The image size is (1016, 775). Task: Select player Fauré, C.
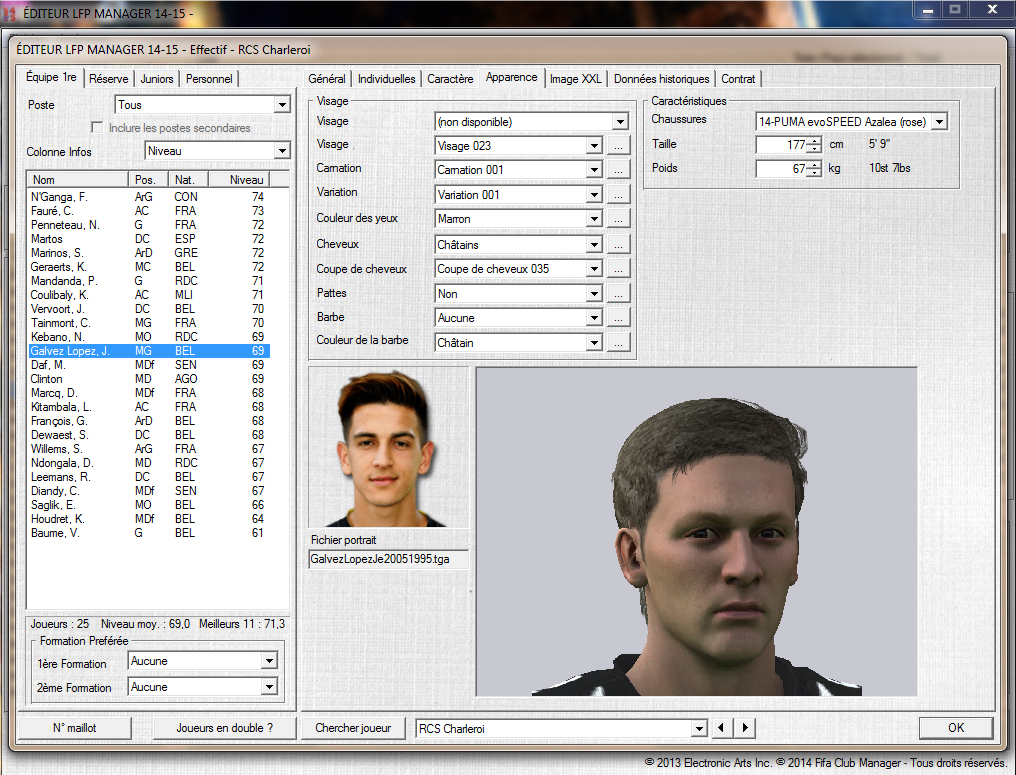pos(148,211)
